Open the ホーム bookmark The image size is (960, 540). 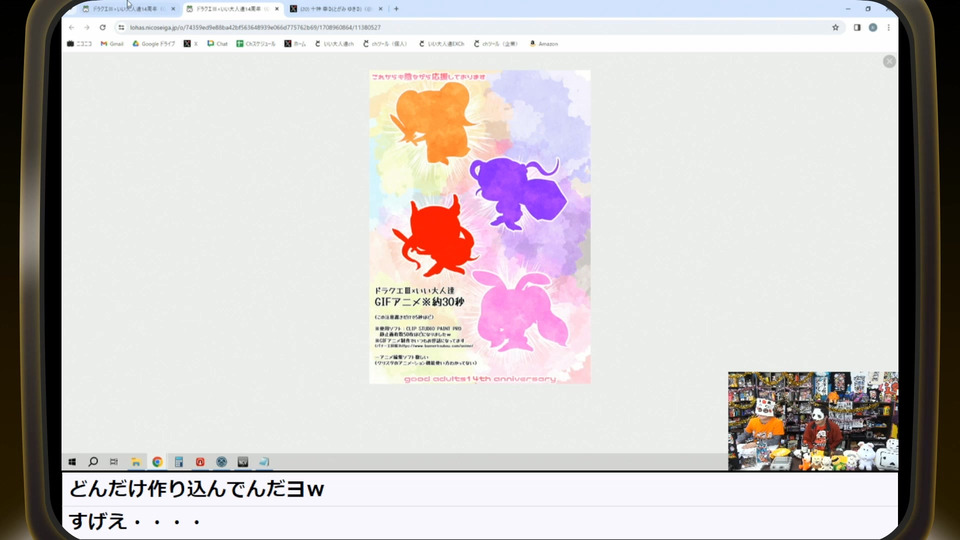[295, 44]
